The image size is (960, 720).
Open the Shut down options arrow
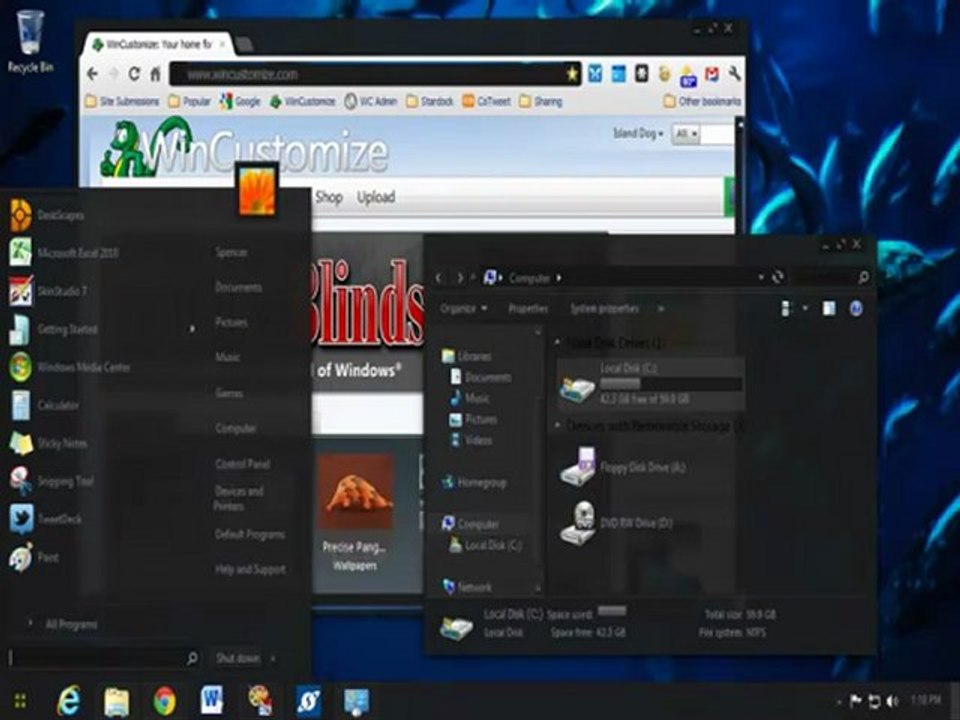coord(273,658)
